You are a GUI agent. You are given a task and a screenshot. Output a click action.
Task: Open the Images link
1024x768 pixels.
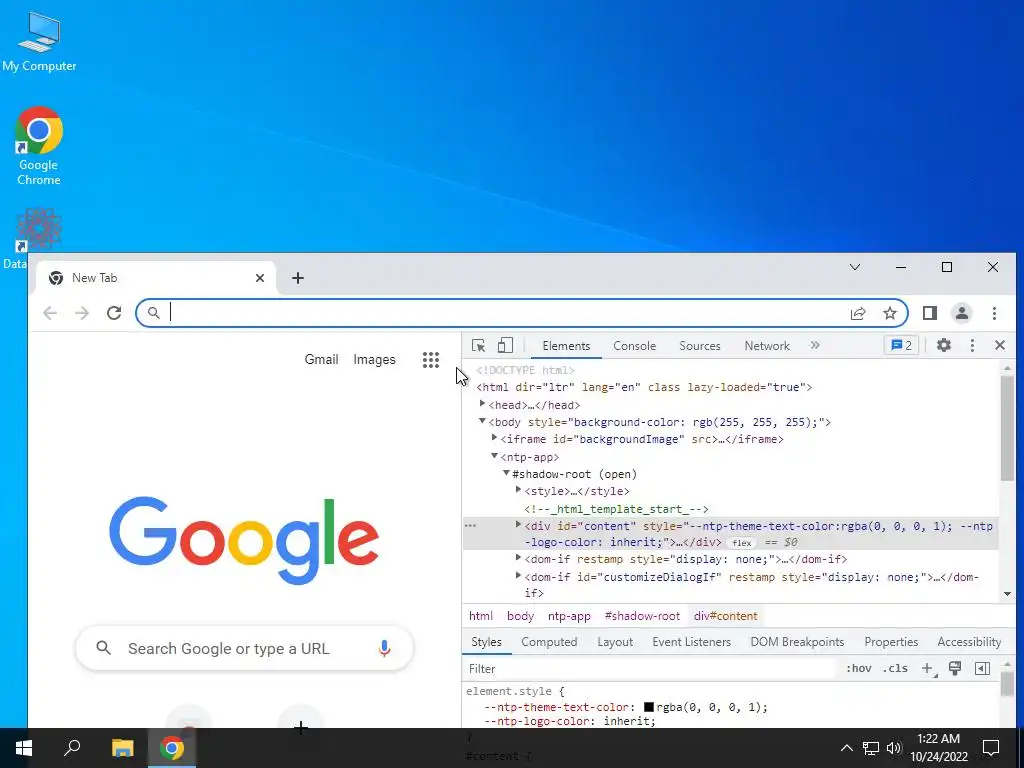(374, 359)
